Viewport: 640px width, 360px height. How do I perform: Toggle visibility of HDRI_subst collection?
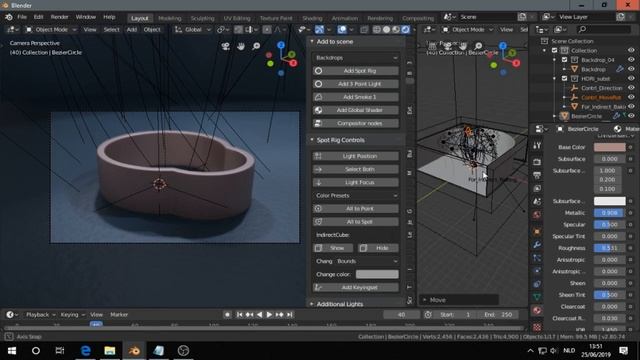[x=631, y=78]
